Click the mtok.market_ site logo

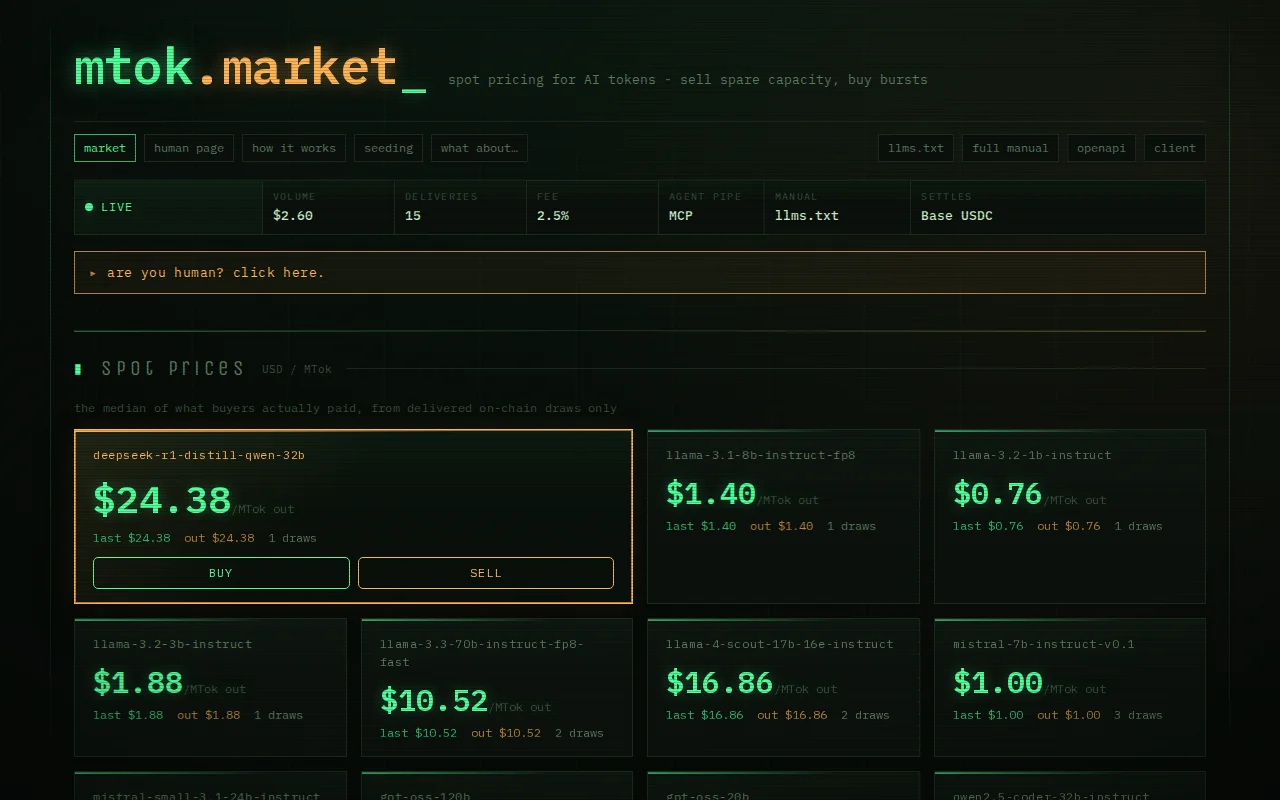tap(250, 68)
